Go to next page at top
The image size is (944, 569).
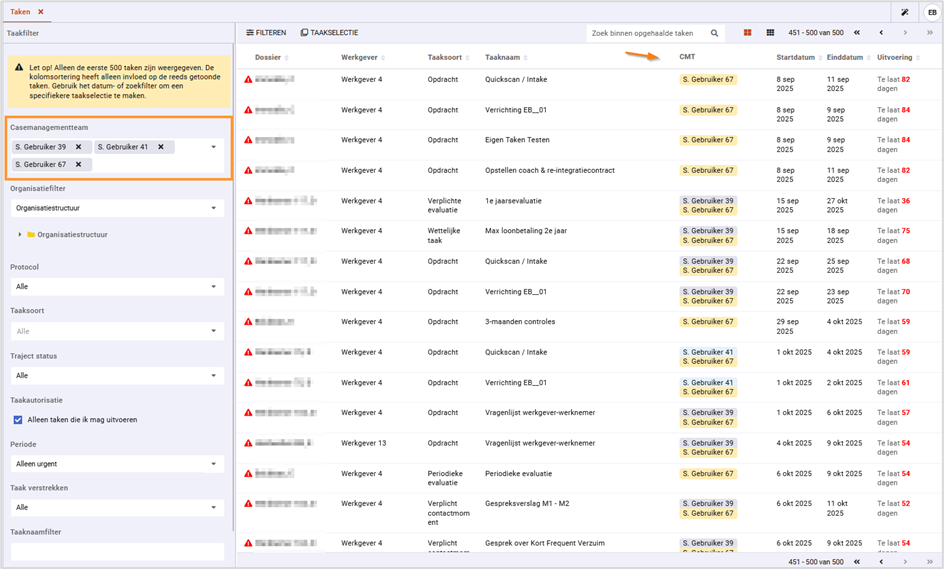905,33
